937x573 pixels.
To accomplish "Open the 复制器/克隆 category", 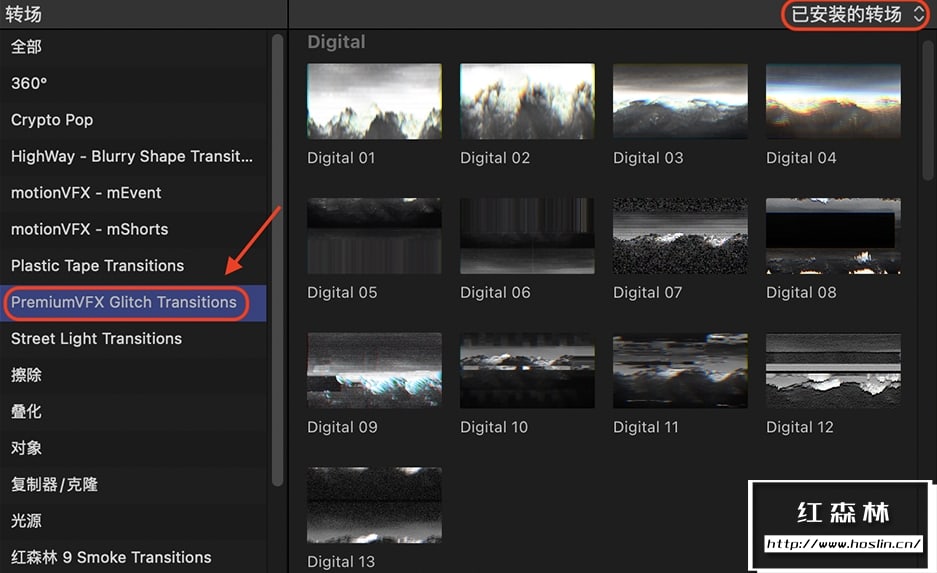I will pos(133,484).
